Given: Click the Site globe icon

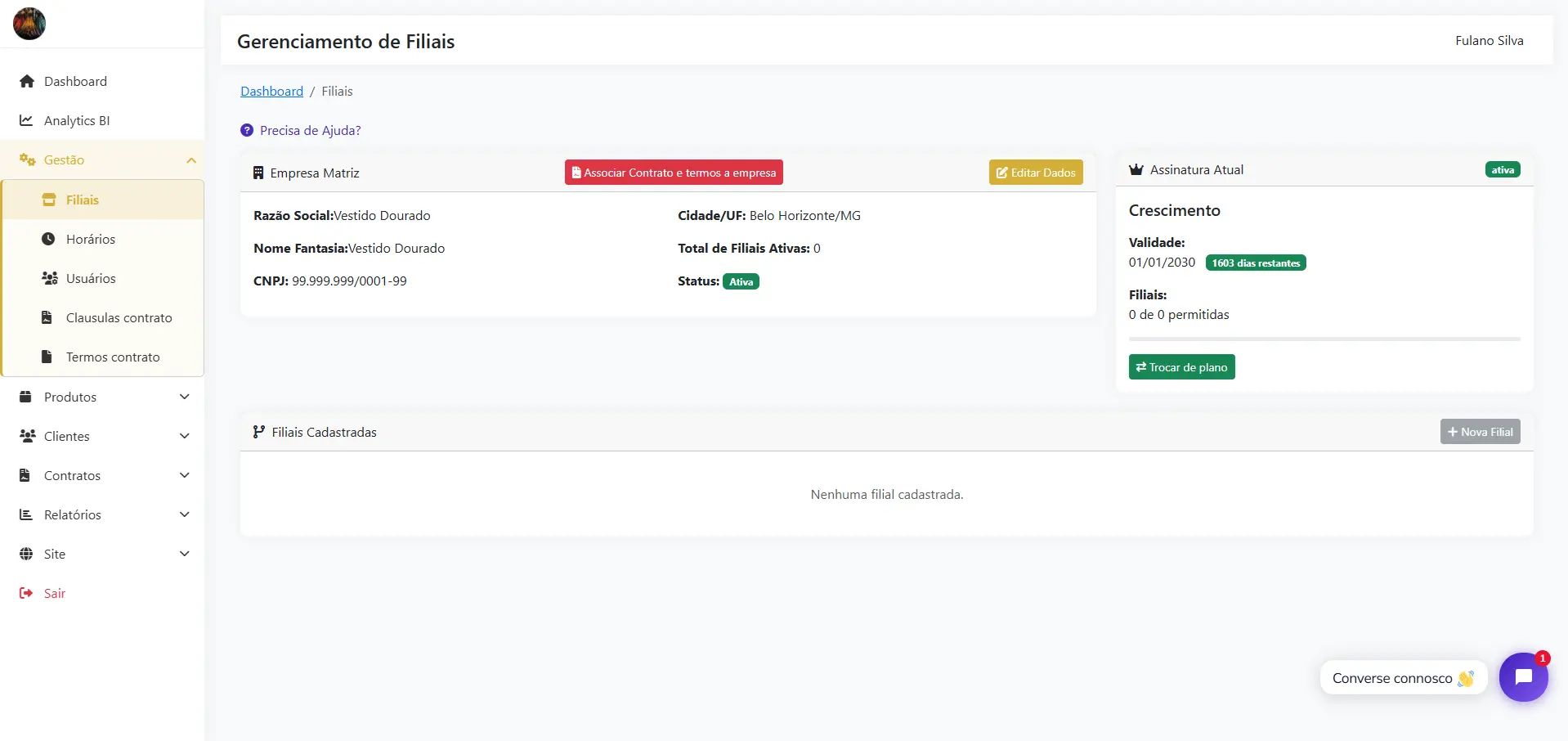Looking at the screenshot, I should [x=26, y=554].
